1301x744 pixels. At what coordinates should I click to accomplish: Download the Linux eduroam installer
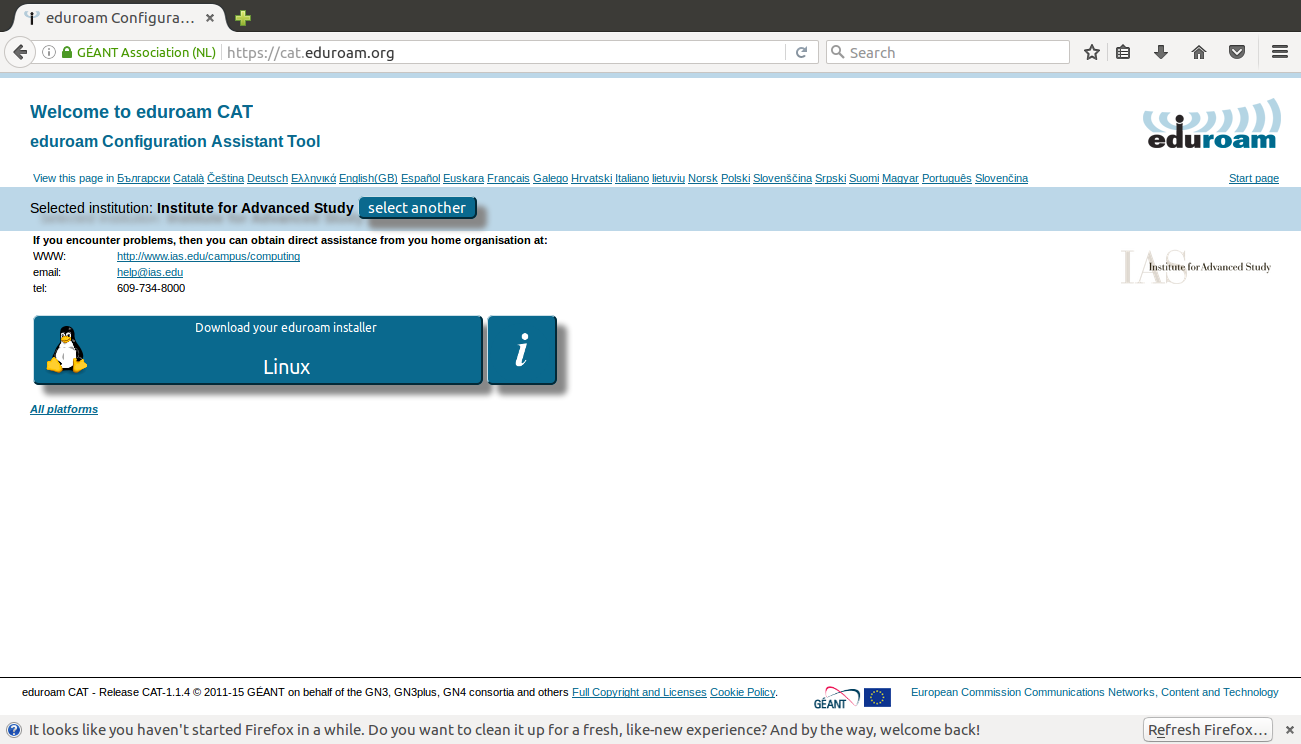pos(258,350)
